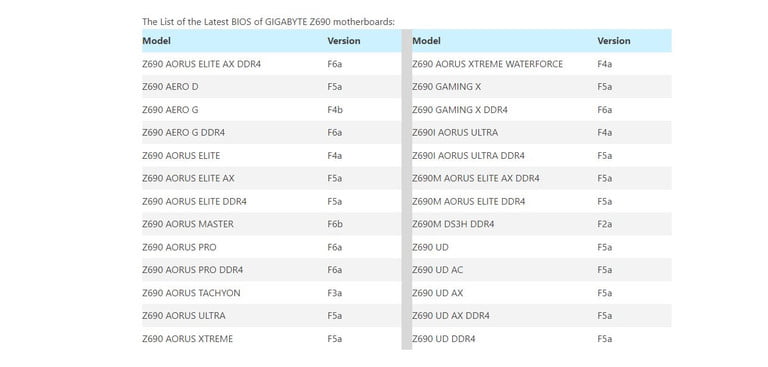
Task: Select the Z690M DS3H DDR4 row
Action: tap(542, 224)
